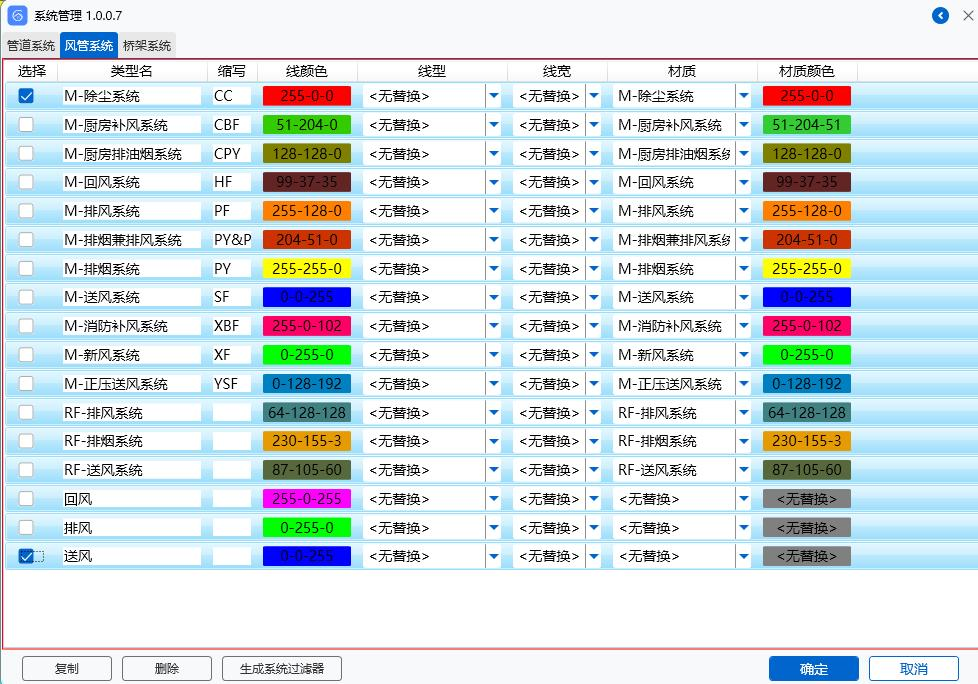Click the 复制 button
Image resolution: width=978 pixels, height=684 pixels.
66,669
